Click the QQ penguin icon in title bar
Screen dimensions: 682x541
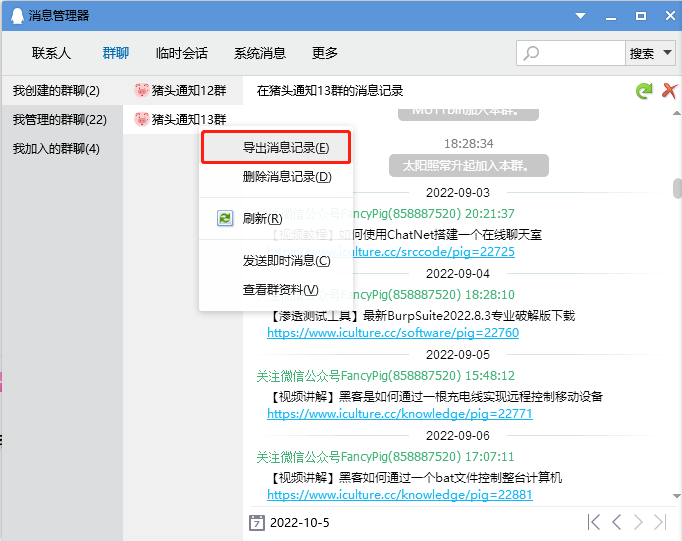pyautogui.click(x=17, y=16)
